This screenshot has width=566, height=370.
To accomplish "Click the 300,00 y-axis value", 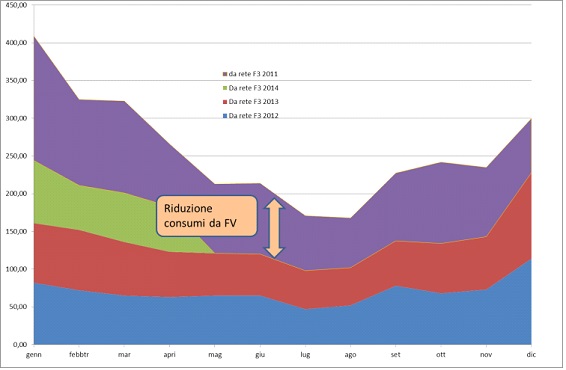I will [17, 118].
